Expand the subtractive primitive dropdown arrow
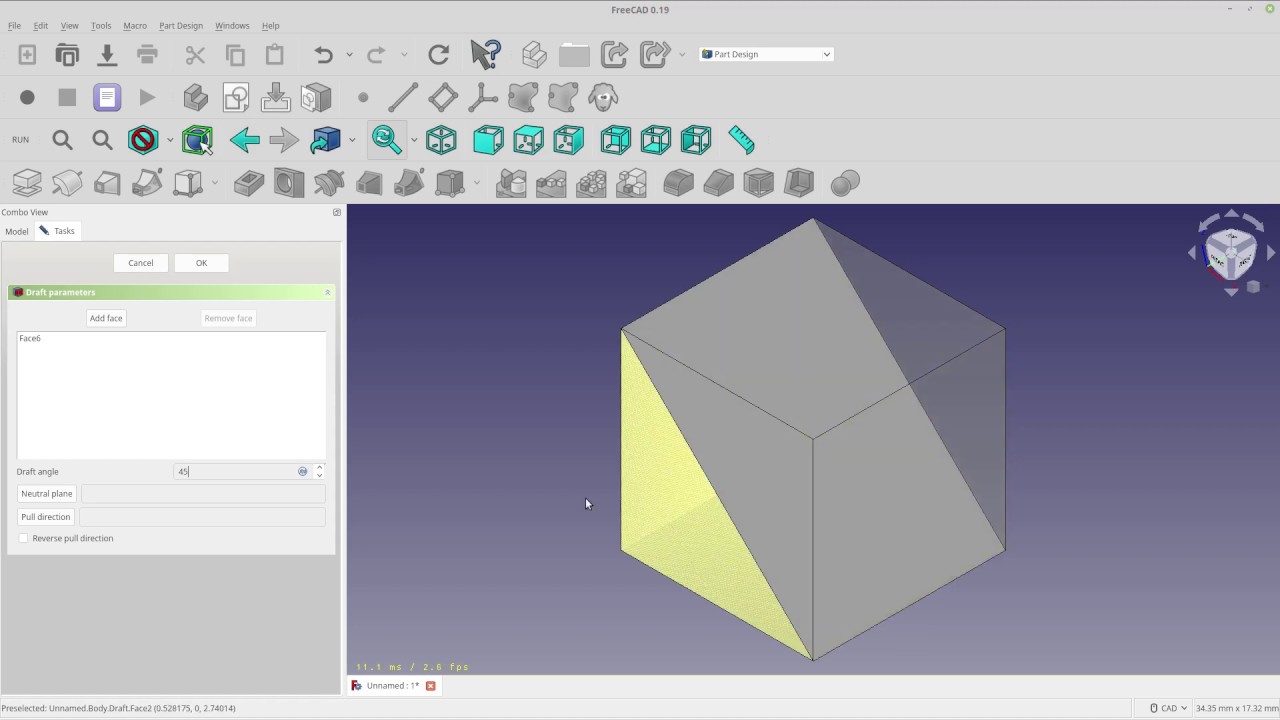 [x=476, y=183]
